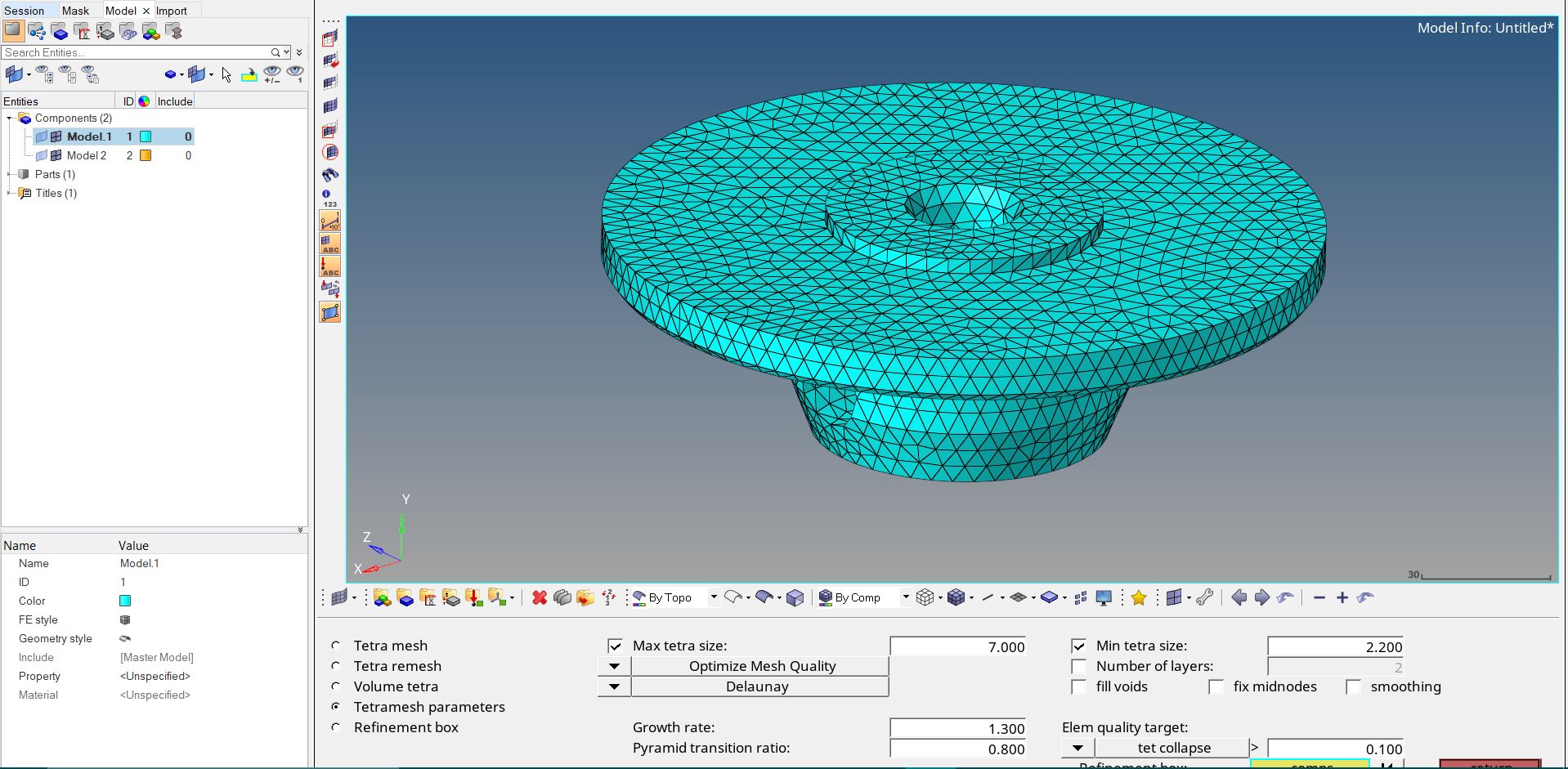
Task: Click Model 2 color swatch in browser
Action: pyautogui.click(x=146, y=155)
